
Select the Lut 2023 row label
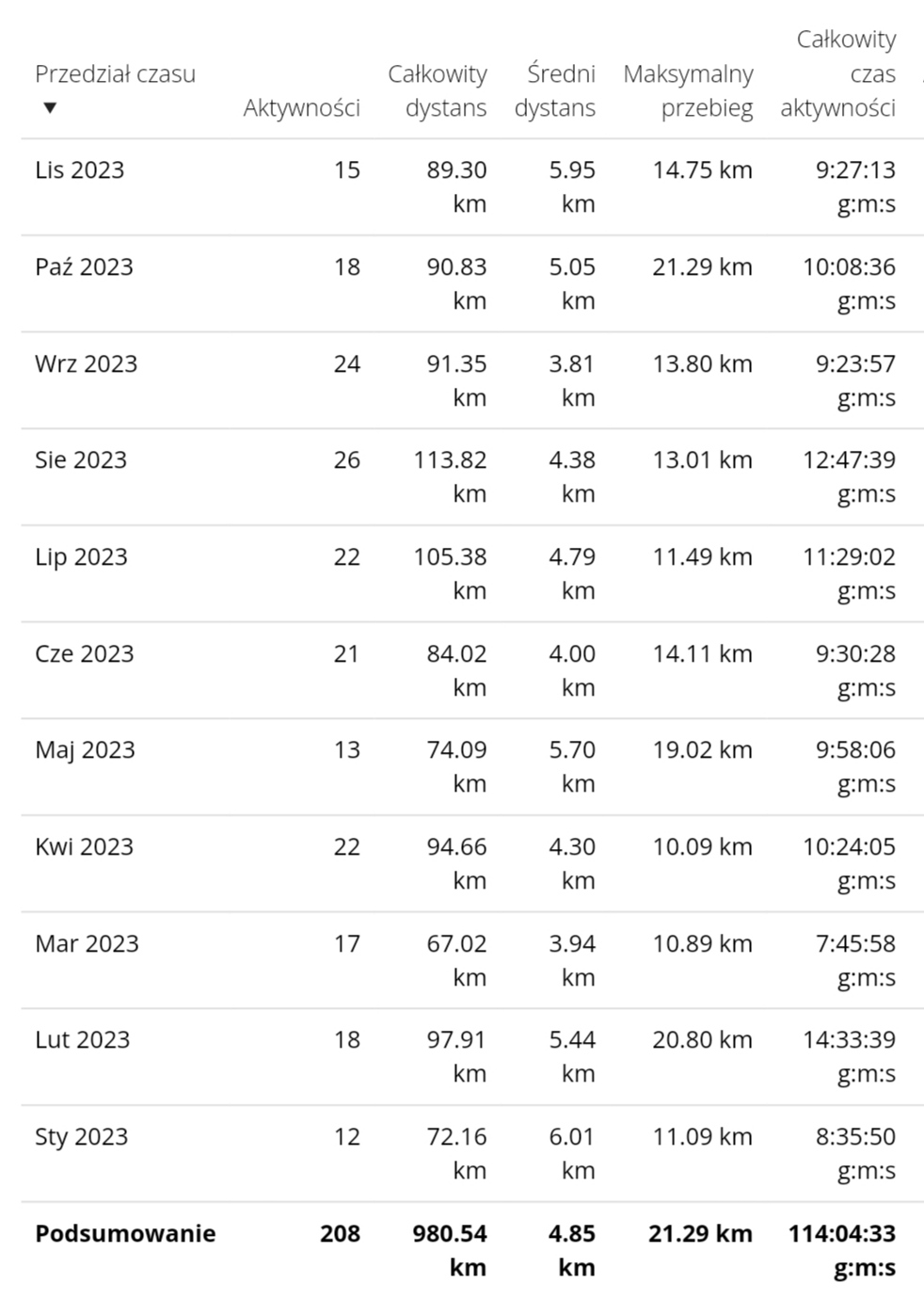tap(82, 1040)
